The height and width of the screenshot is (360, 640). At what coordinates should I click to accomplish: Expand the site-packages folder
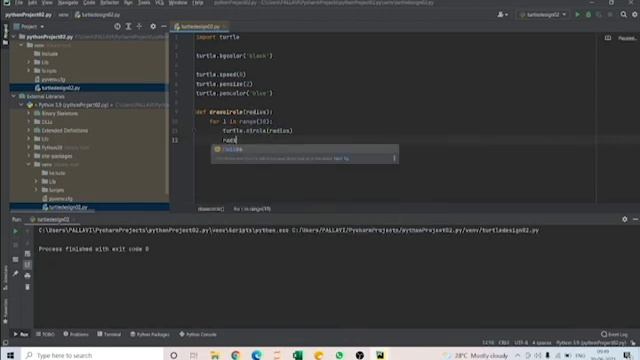(29, 156)
